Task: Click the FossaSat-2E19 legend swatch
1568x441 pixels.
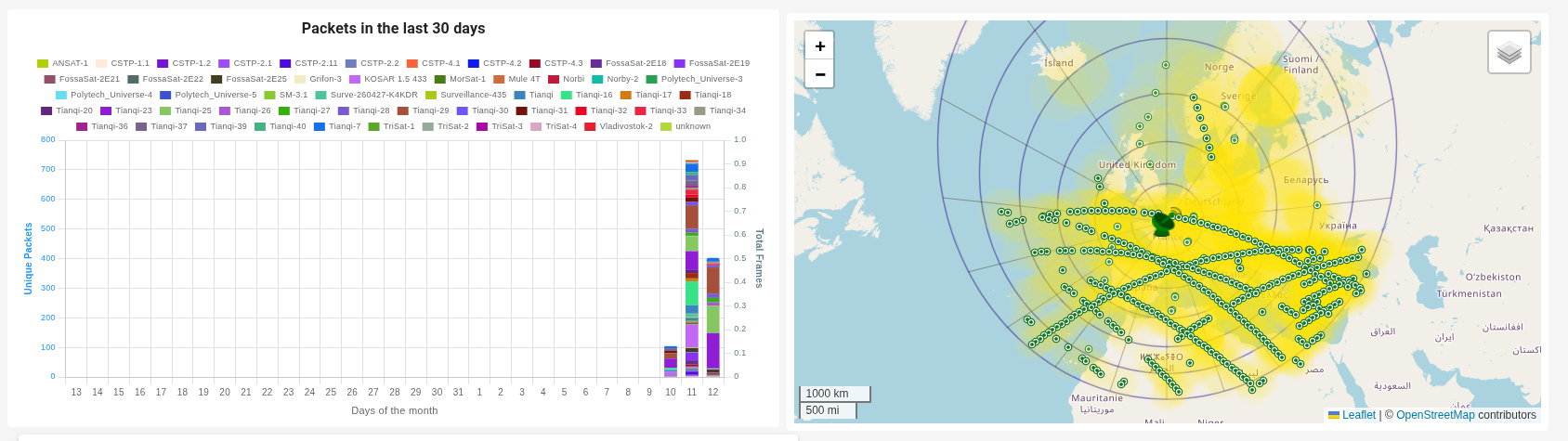Action: [680, 63]
